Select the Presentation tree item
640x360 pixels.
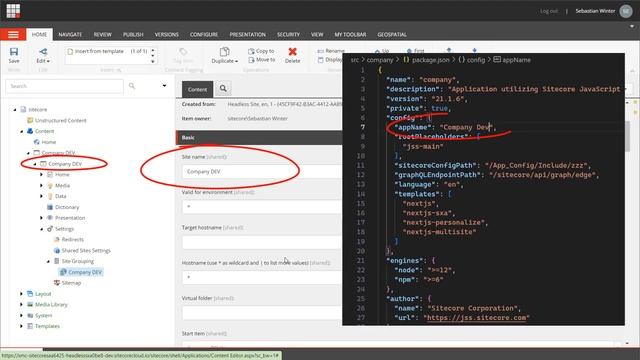pos(70,218)
